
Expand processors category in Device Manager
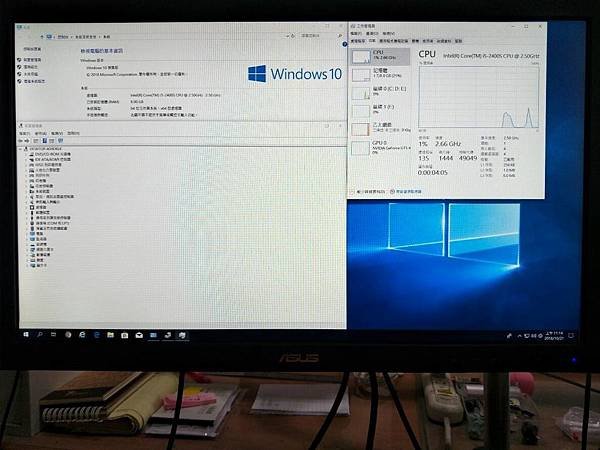[26, 207]
